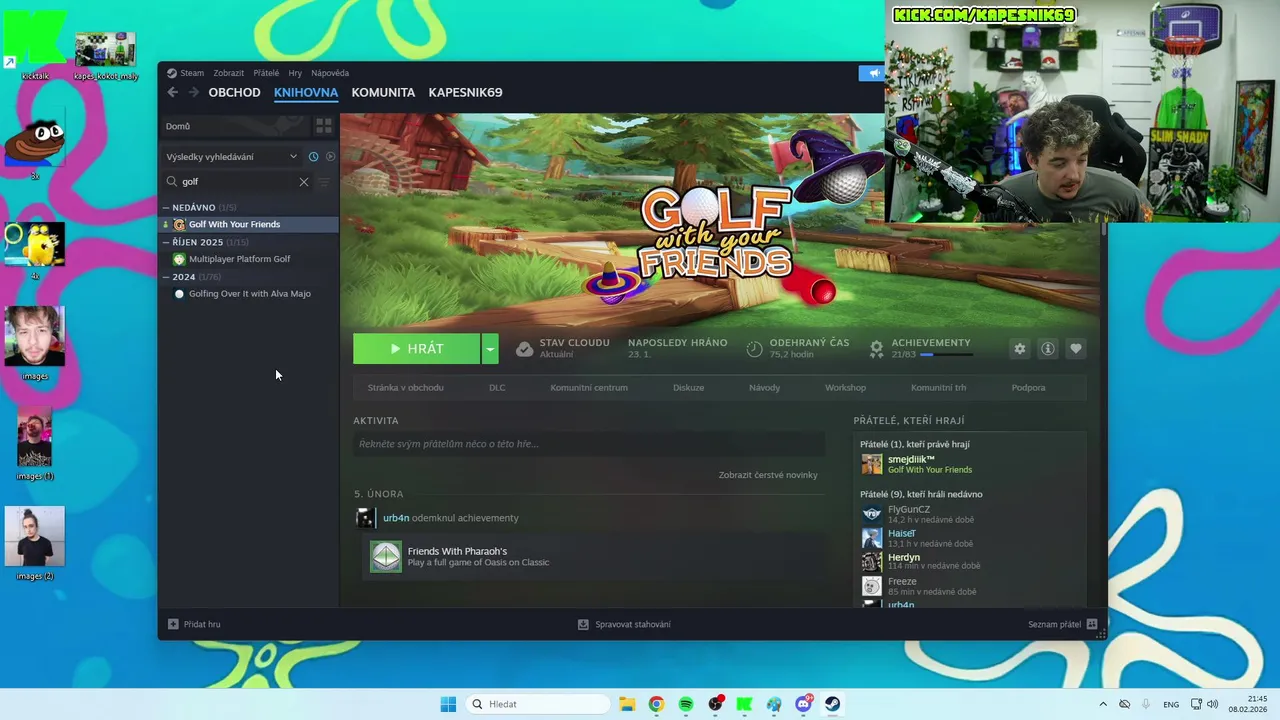The image size is (1280, 720).
Task: Toggle the ready-to-play filter icon
Action: [331, 157]
